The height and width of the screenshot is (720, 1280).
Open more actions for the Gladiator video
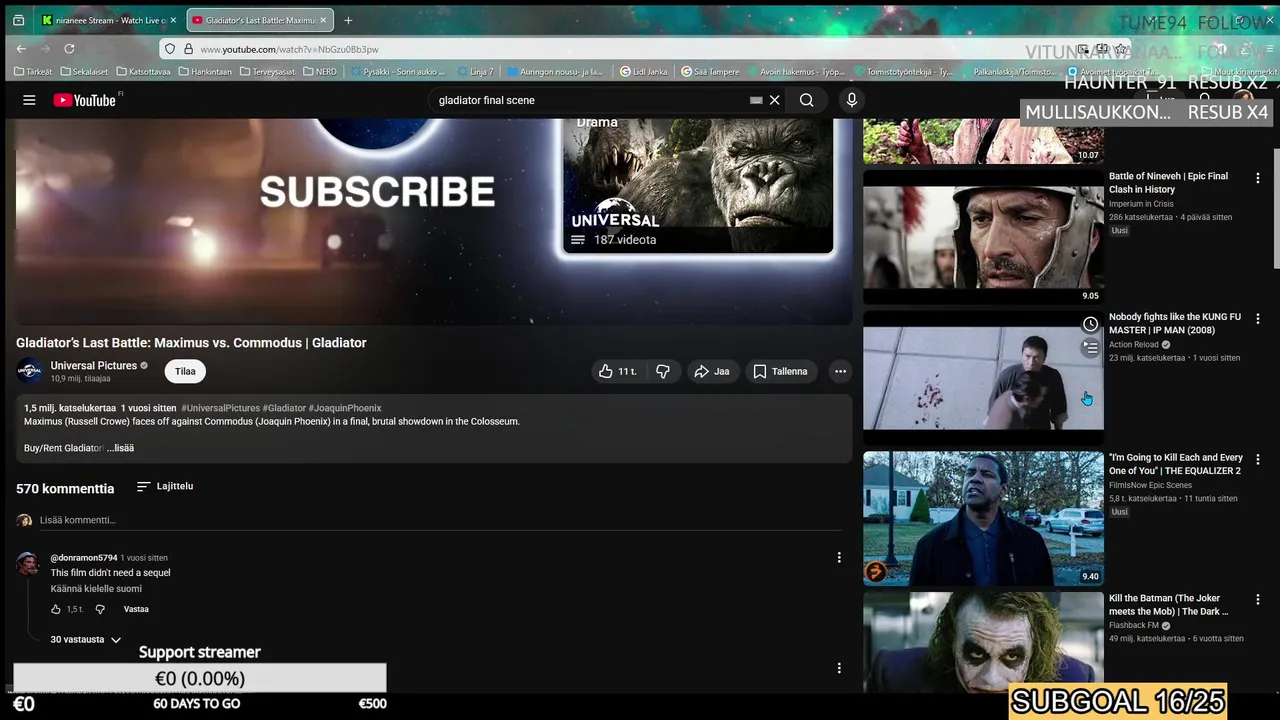point(840,371)
